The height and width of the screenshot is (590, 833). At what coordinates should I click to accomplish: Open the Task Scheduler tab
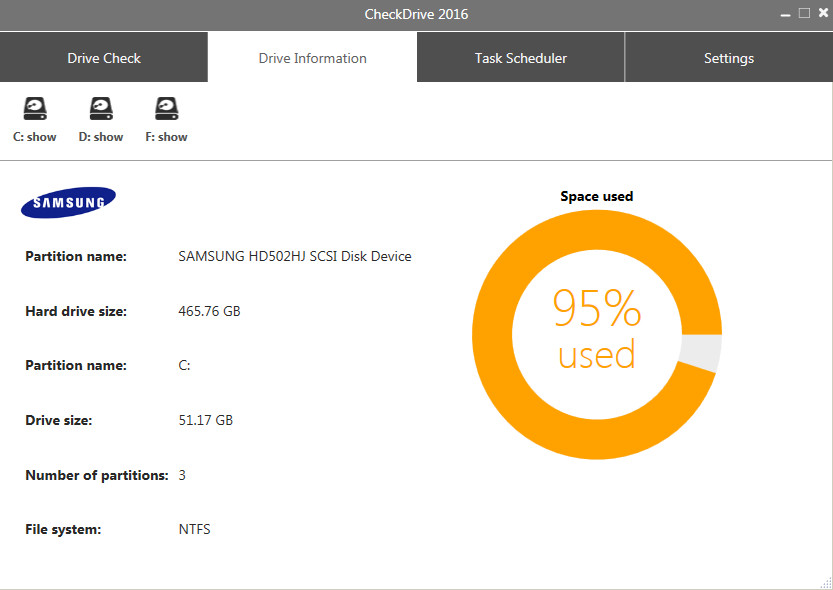[521, 57]
